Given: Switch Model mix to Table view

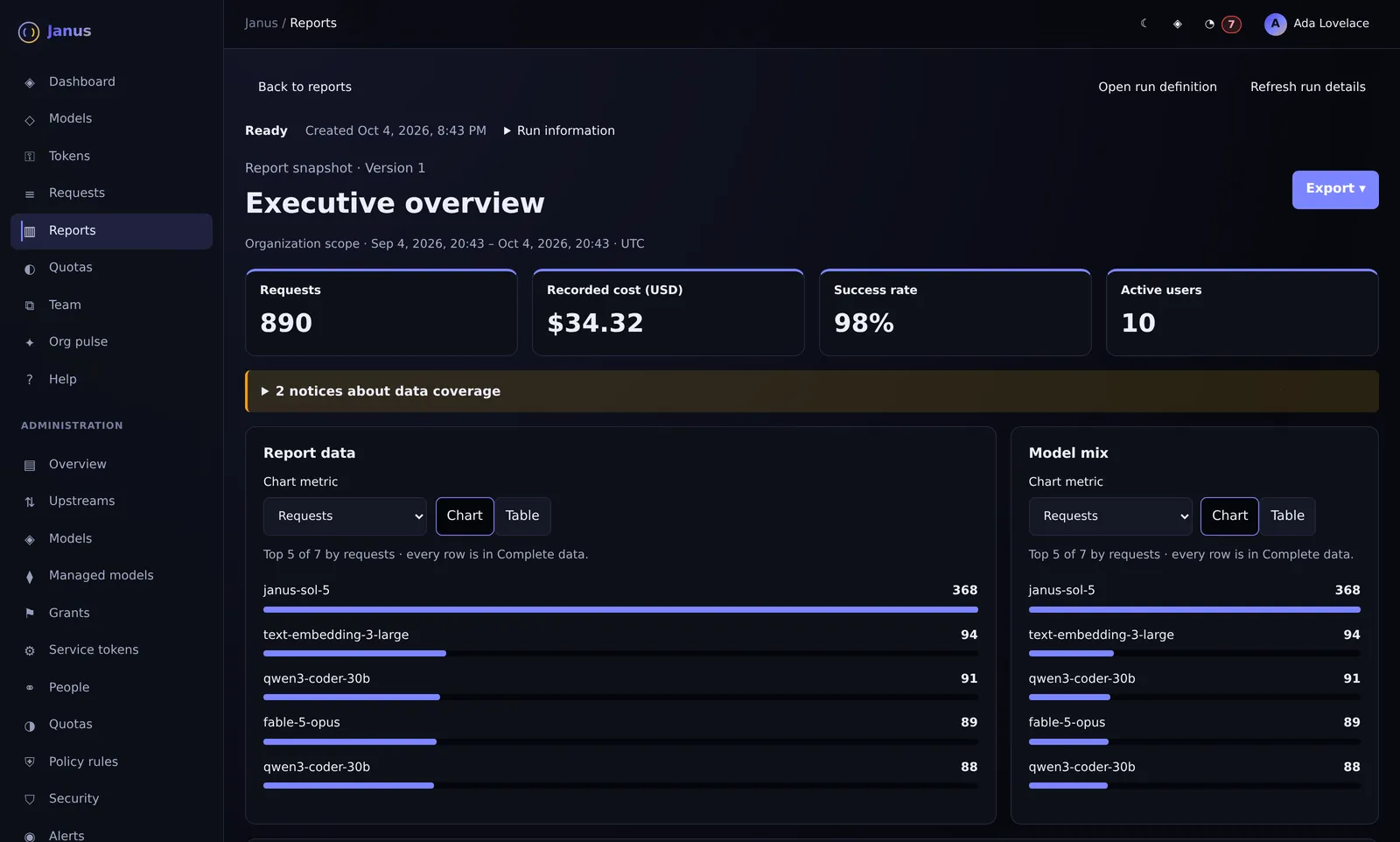Looking at the screenshot, I should tap(1287, 516).
